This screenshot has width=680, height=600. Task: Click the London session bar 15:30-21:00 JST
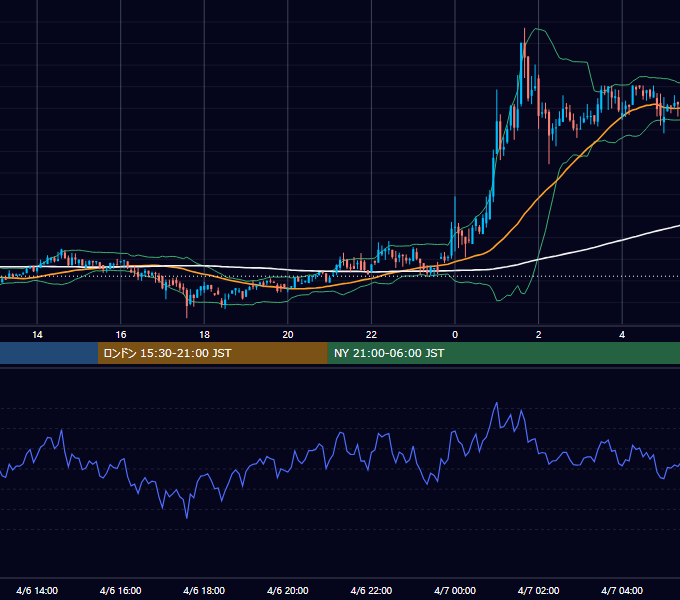[212, 353]
